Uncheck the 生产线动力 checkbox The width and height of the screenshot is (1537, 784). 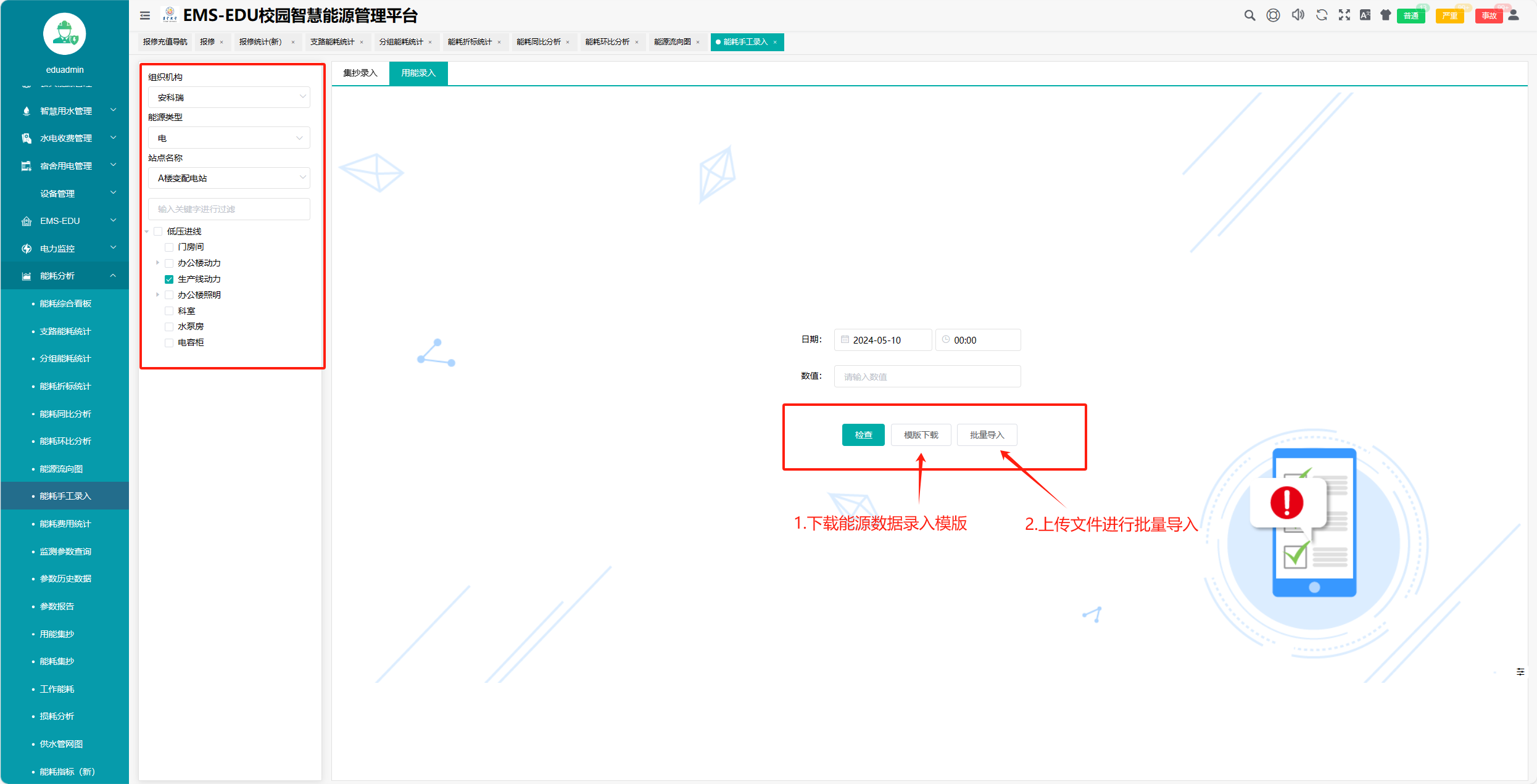point(169,279)
